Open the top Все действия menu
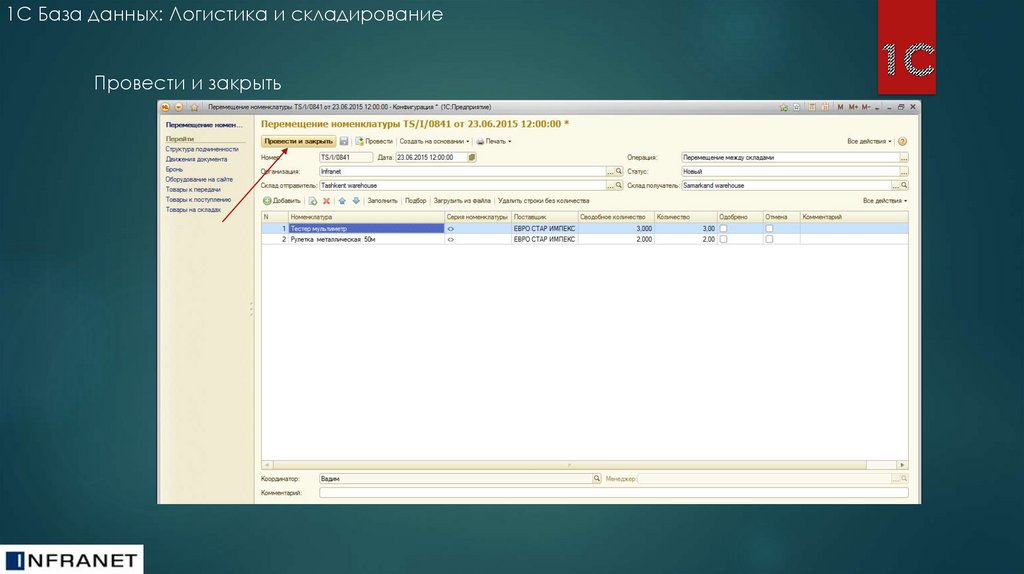This screenshot has width=1024, height=574. pos(869,141)
